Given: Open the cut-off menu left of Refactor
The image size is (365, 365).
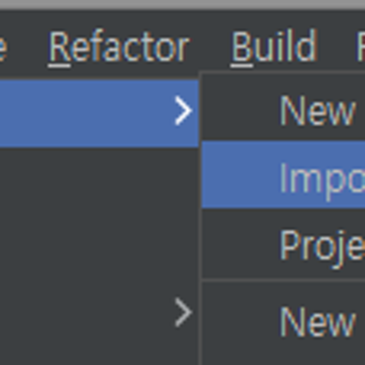Looking at the screenshot, I should (x=3, y=47).
